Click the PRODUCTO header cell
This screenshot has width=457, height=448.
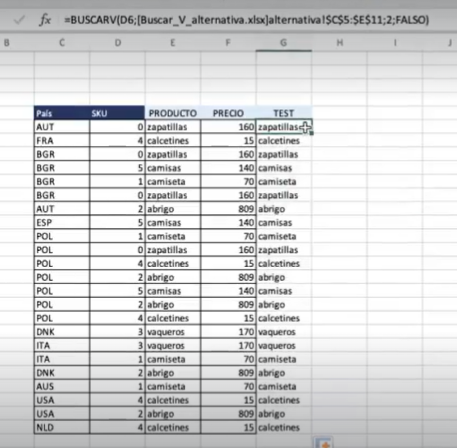[x=173, y=113]
